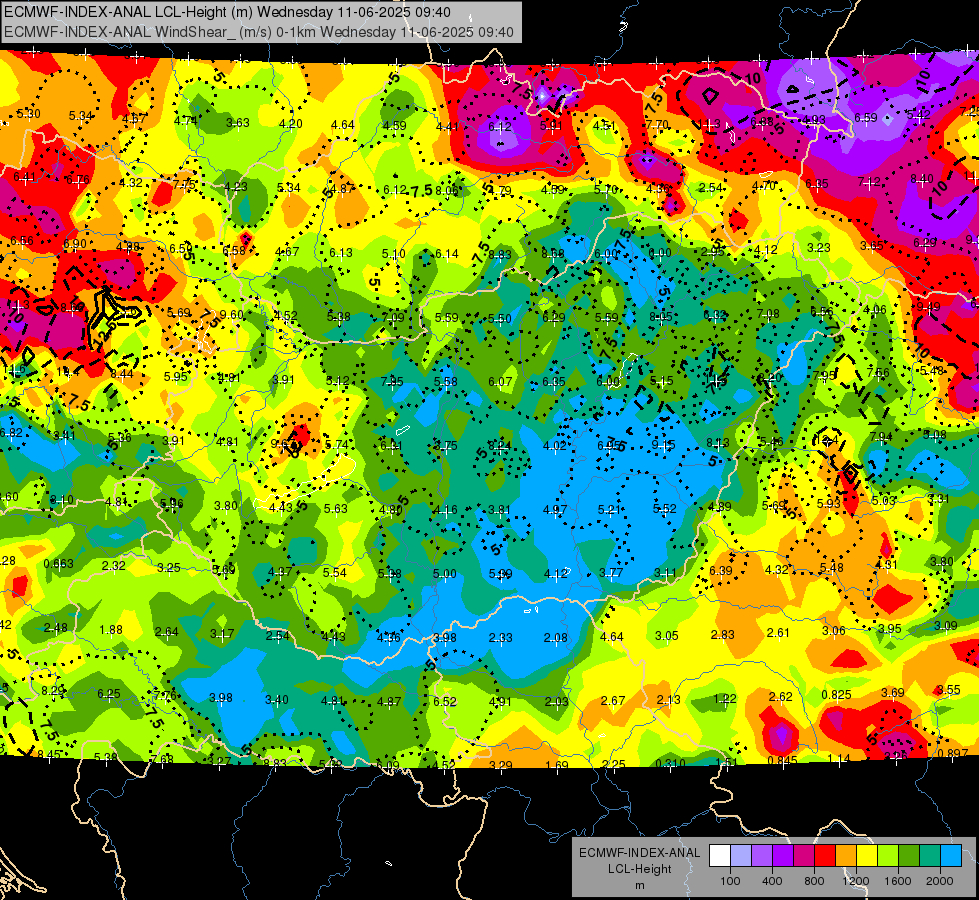Select the vivid violet legend swatch right of 400
This screenshot has width=979, height=900.
coord(783,856)
